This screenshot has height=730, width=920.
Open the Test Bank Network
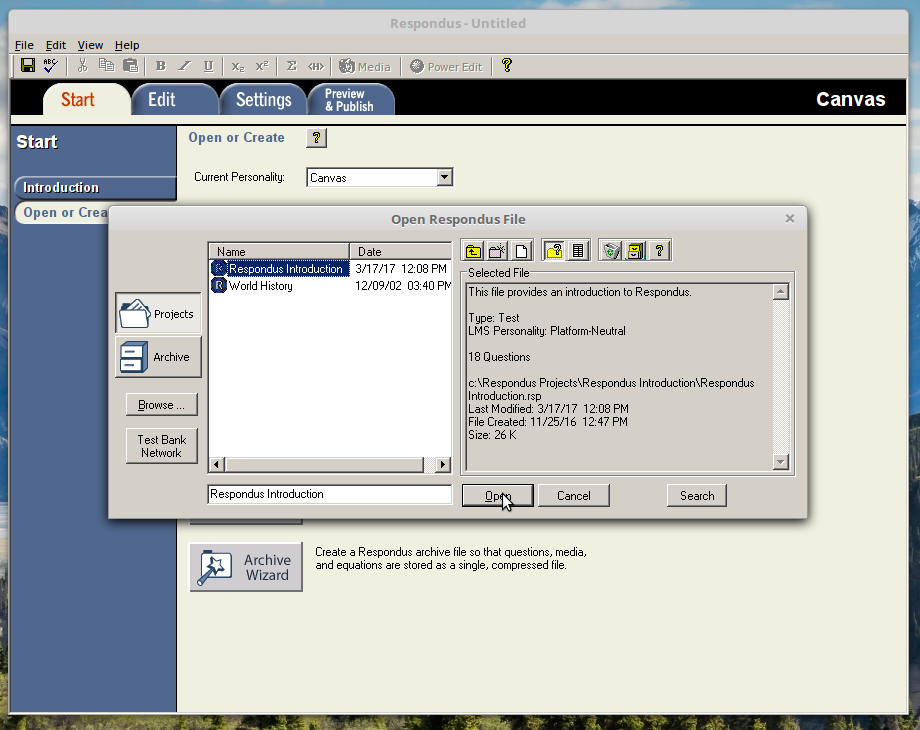click(x=161, y=446)
